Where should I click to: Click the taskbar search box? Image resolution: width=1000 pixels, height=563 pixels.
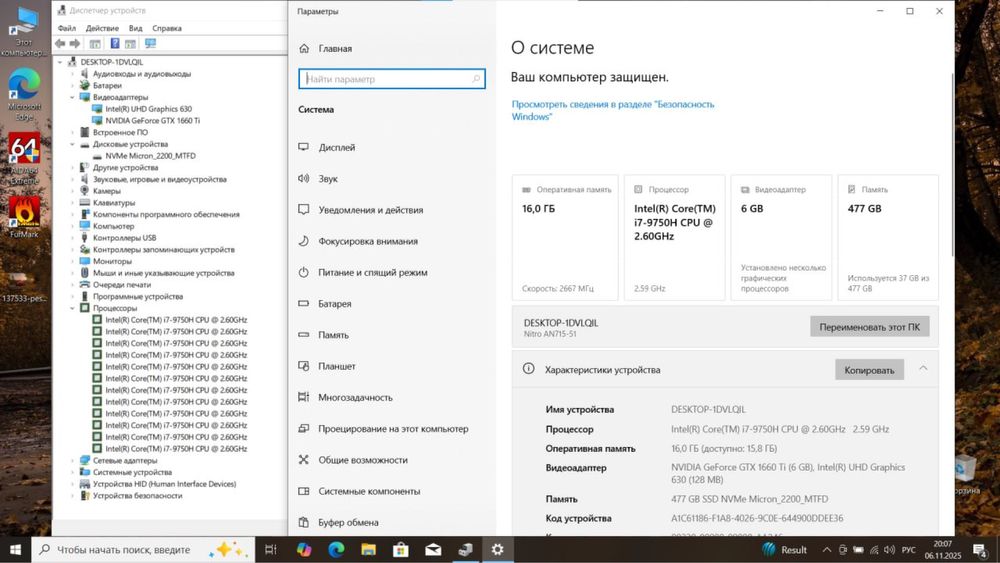pyautogui.click(x=143, y=550)
